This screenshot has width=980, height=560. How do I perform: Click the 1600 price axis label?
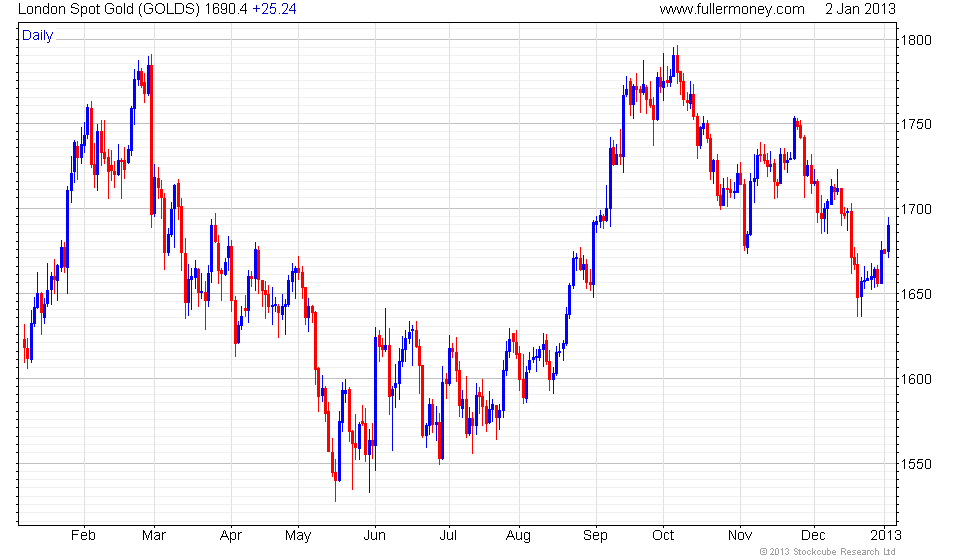tap(916, 379)
